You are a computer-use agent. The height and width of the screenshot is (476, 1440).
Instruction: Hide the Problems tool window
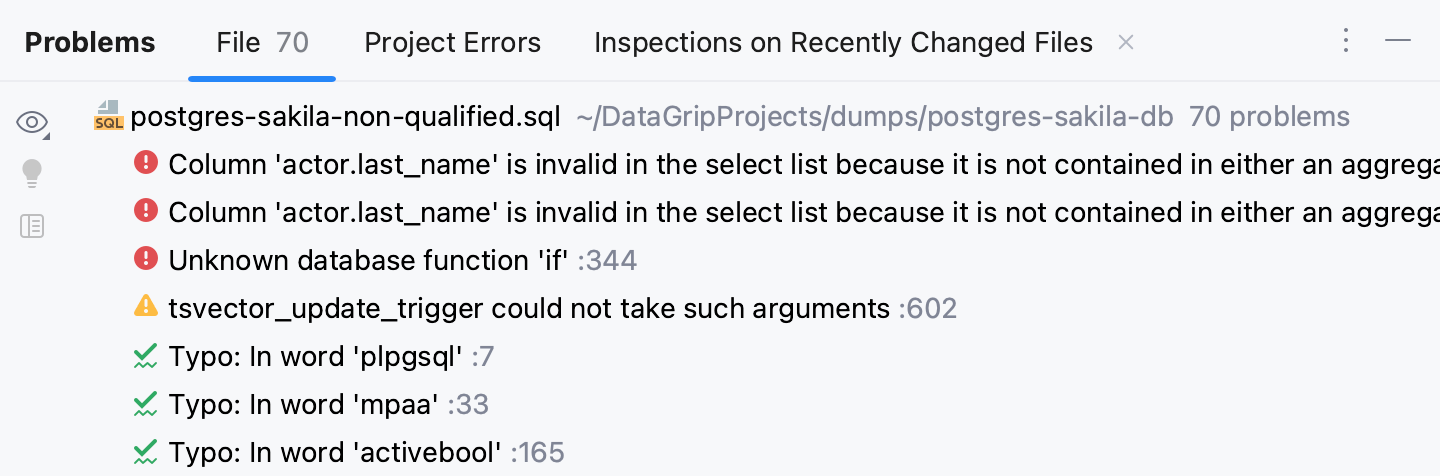(1398, 41)
